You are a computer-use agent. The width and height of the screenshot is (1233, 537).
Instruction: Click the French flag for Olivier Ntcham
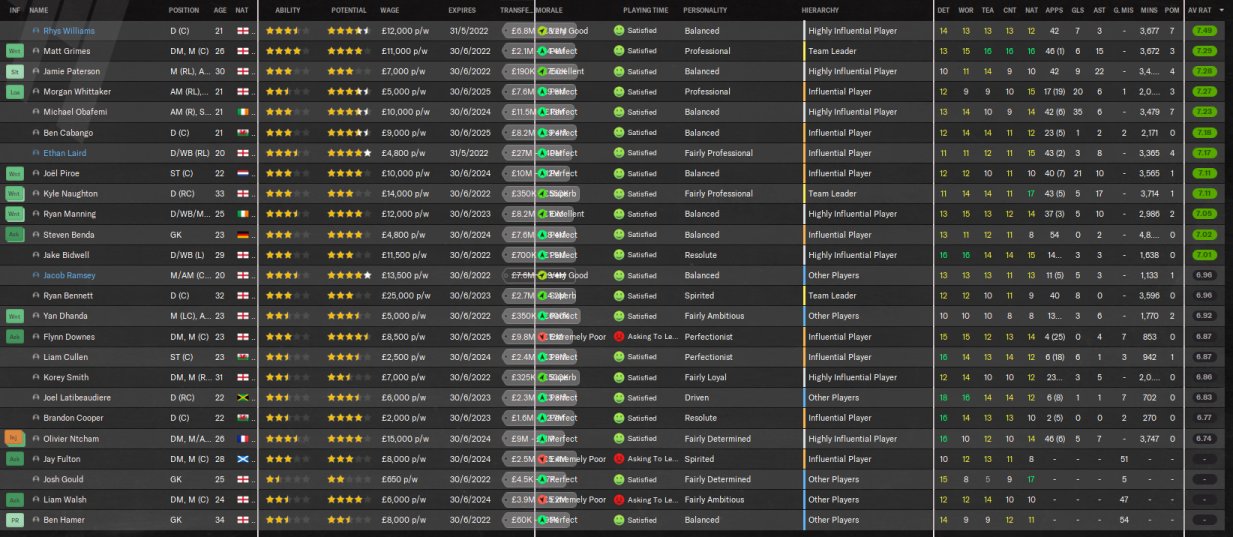[x=242, y=438]
